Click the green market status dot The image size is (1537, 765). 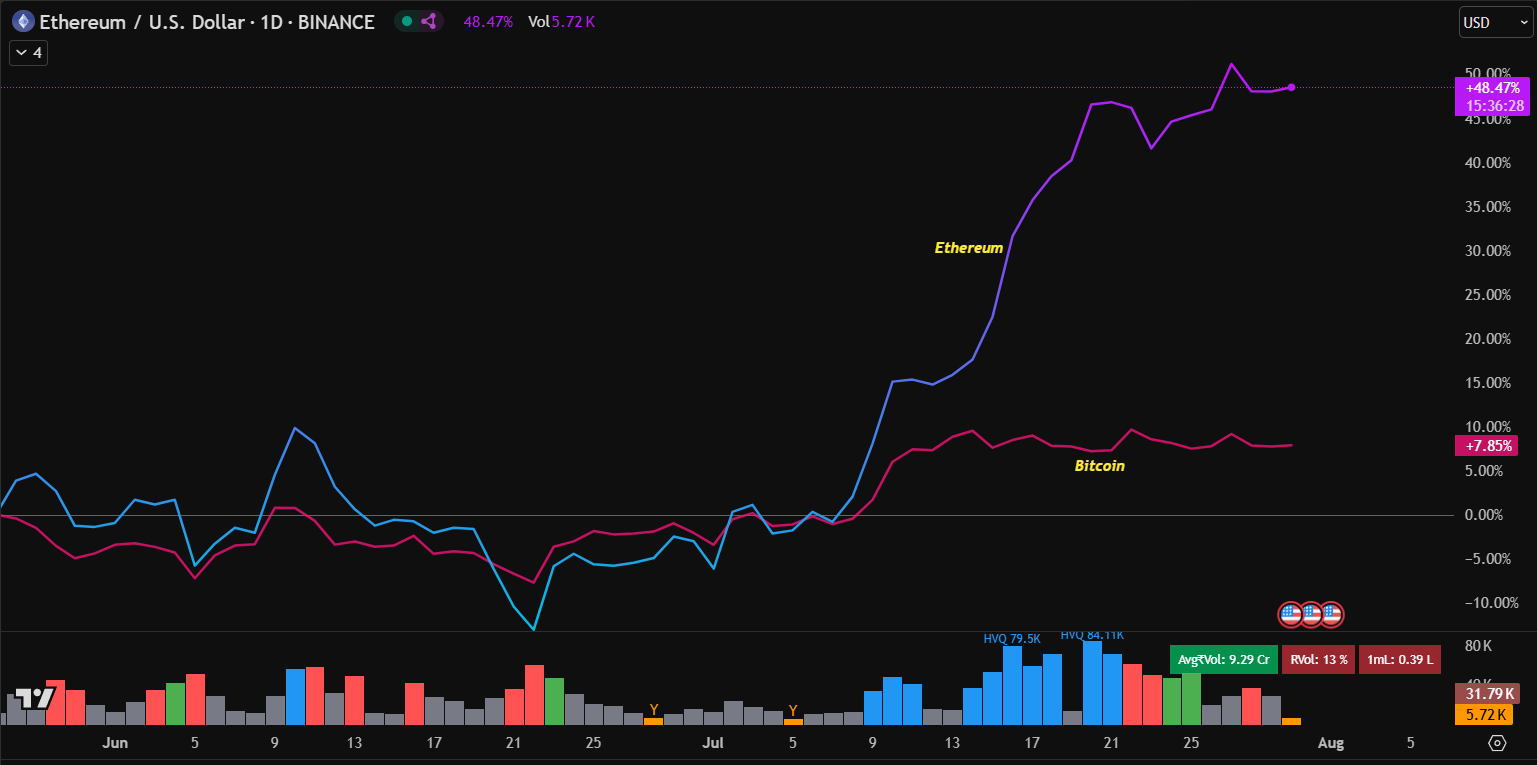pyautogui.click(x=407, y=21)
